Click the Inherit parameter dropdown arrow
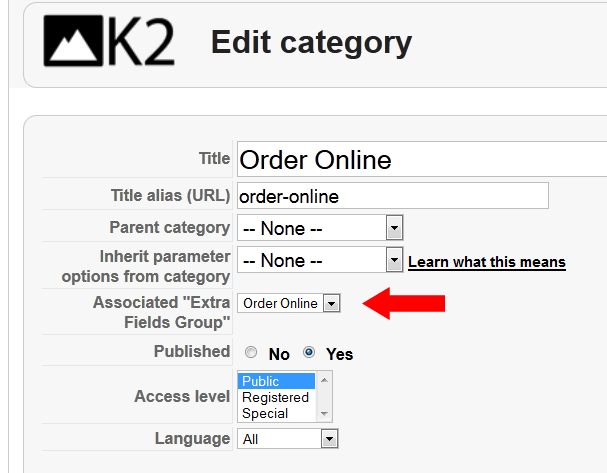The height and width of the screenshot is (473, 607). (x=394, y=260)
